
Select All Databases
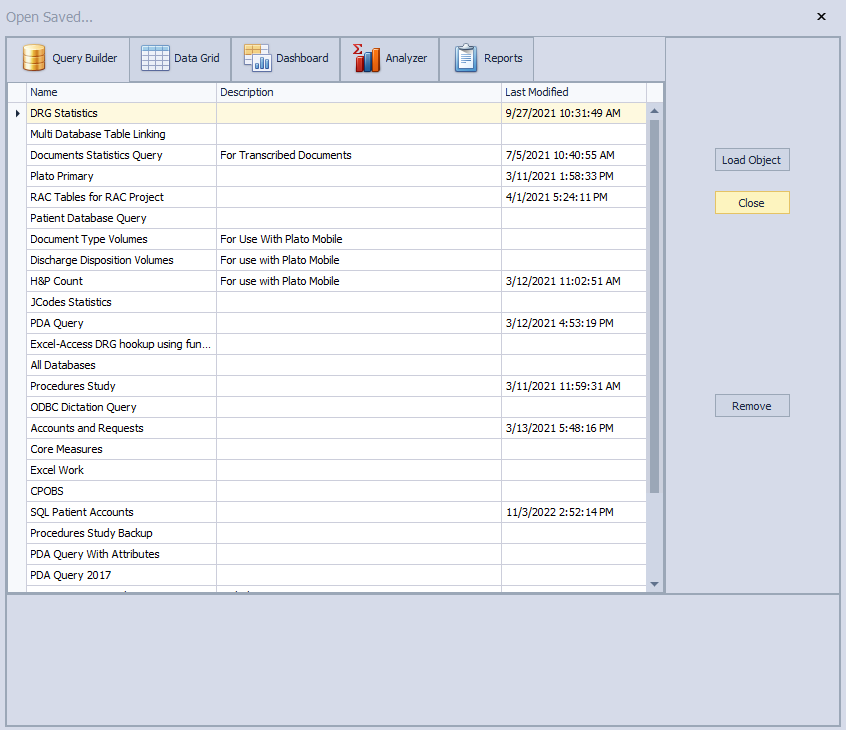(x=336, y=365)
